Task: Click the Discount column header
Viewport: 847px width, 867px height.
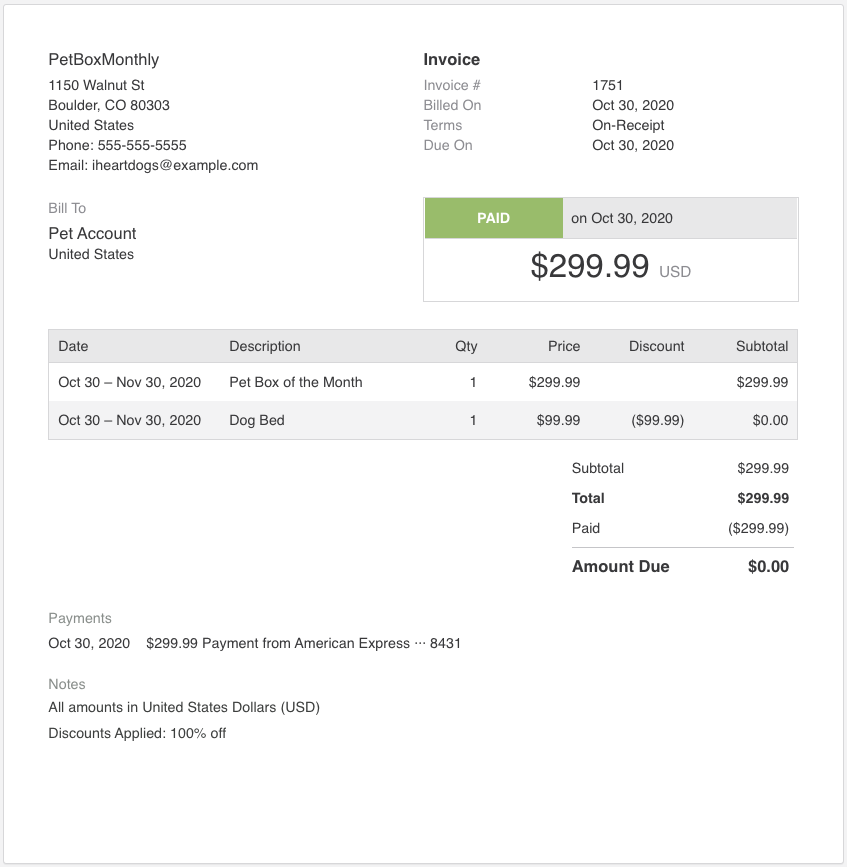Action: click(x=656, y=346)
